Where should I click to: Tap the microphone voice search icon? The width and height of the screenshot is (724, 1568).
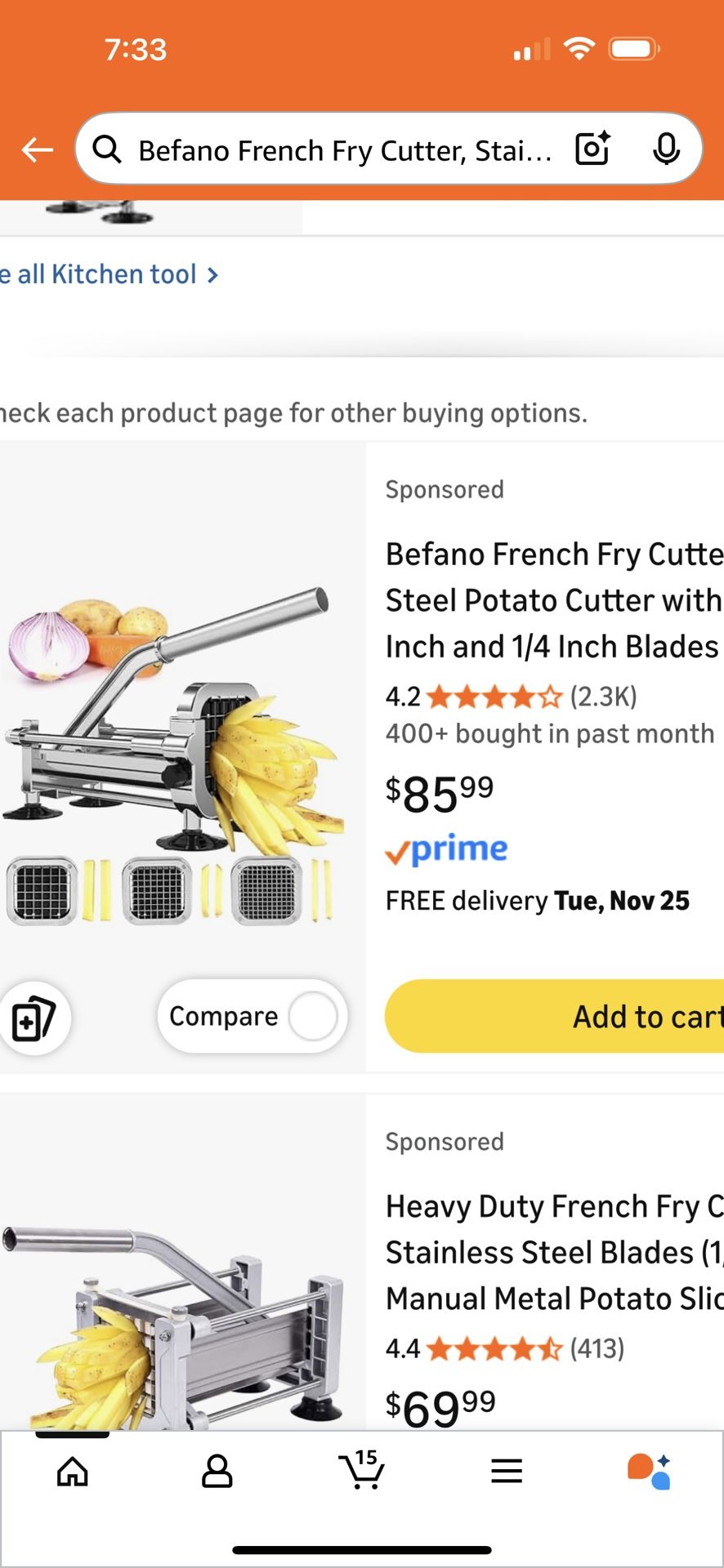pos(667,149)
